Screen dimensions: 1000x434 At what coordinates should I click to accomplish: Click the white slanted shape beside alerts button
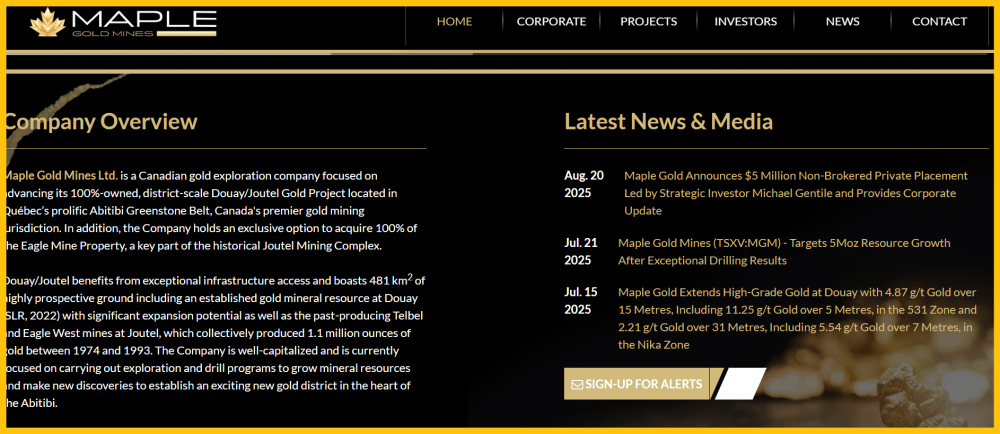[x=740, y=384]
